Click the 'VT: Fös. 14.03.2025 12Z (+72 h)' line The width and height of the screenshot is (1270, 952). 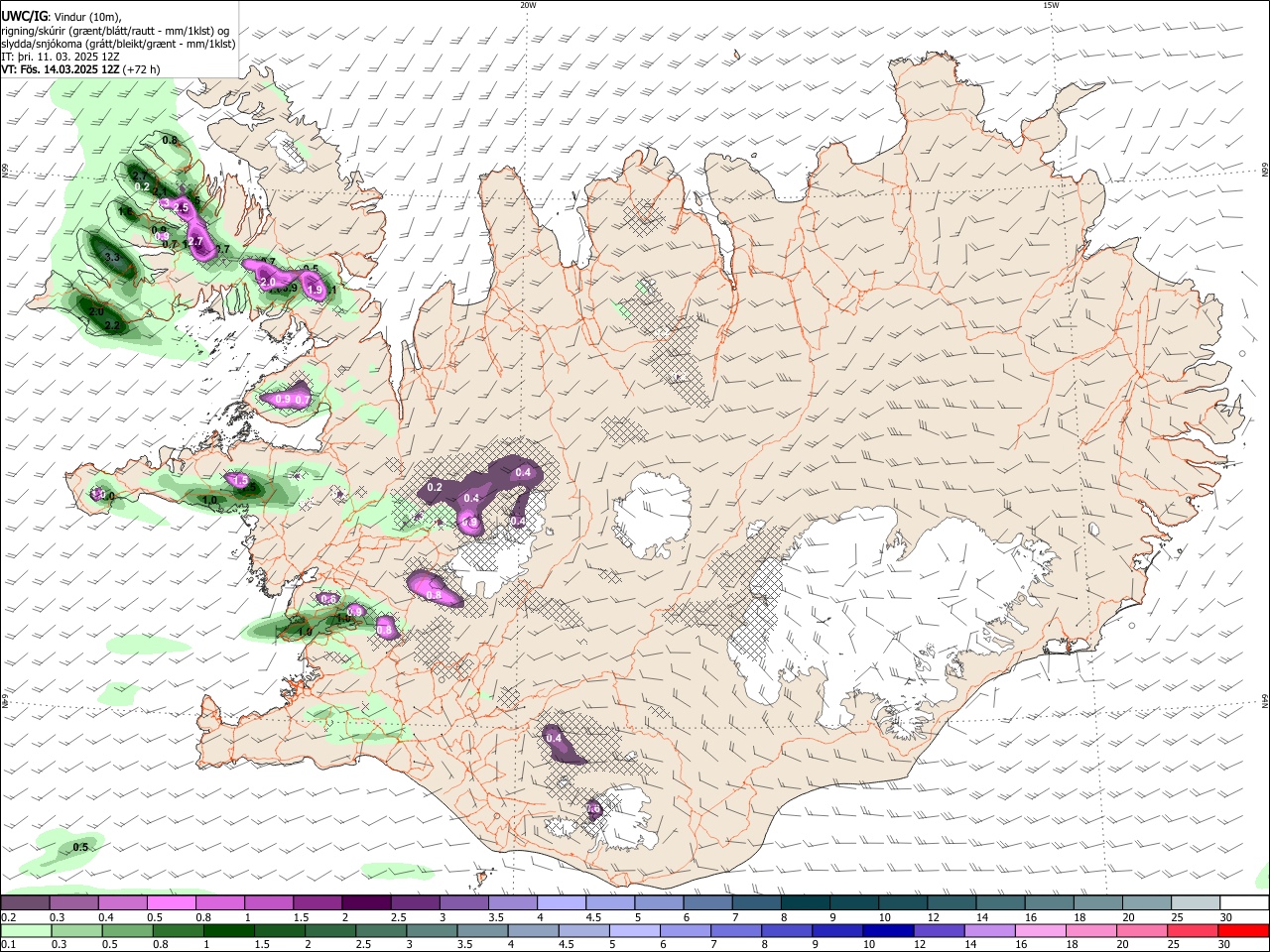point(80,69)
